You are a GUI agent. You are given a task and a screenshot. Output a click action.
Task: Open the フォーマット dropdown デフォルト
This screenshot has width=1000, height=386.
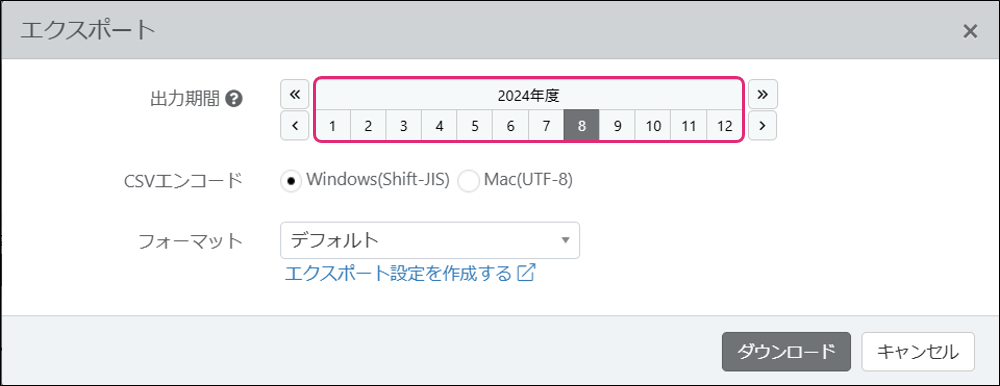click(430, 241)
